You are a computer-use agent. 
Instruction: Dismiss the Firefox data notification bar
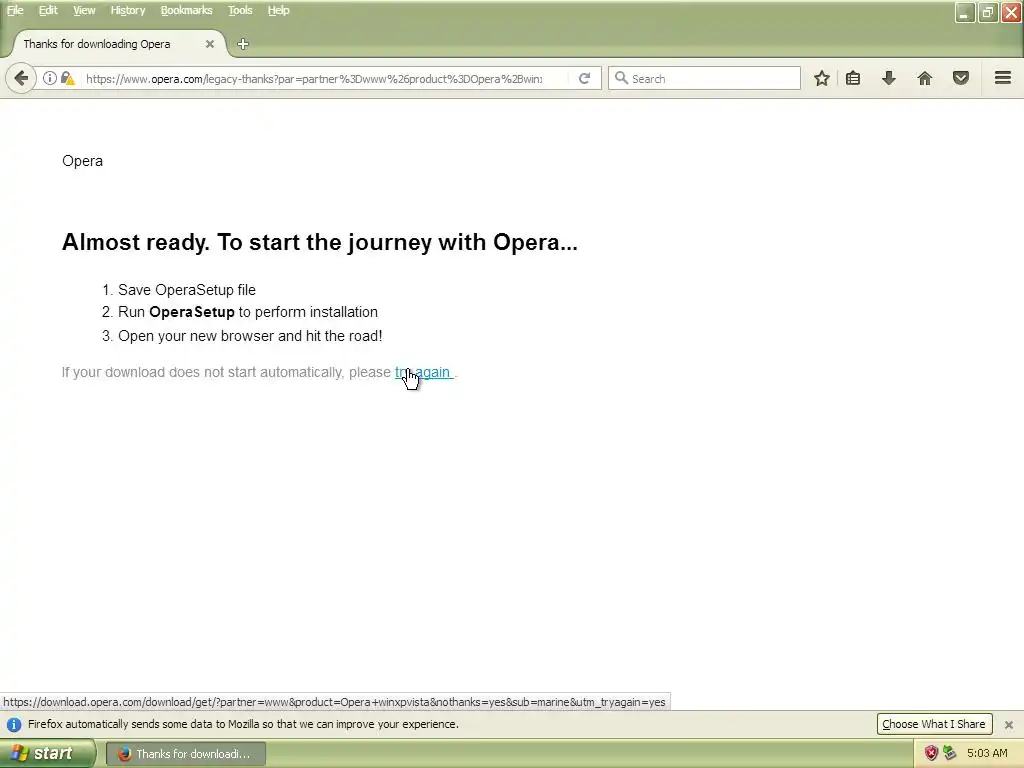pyautogui.click(x=1008, y=724)
